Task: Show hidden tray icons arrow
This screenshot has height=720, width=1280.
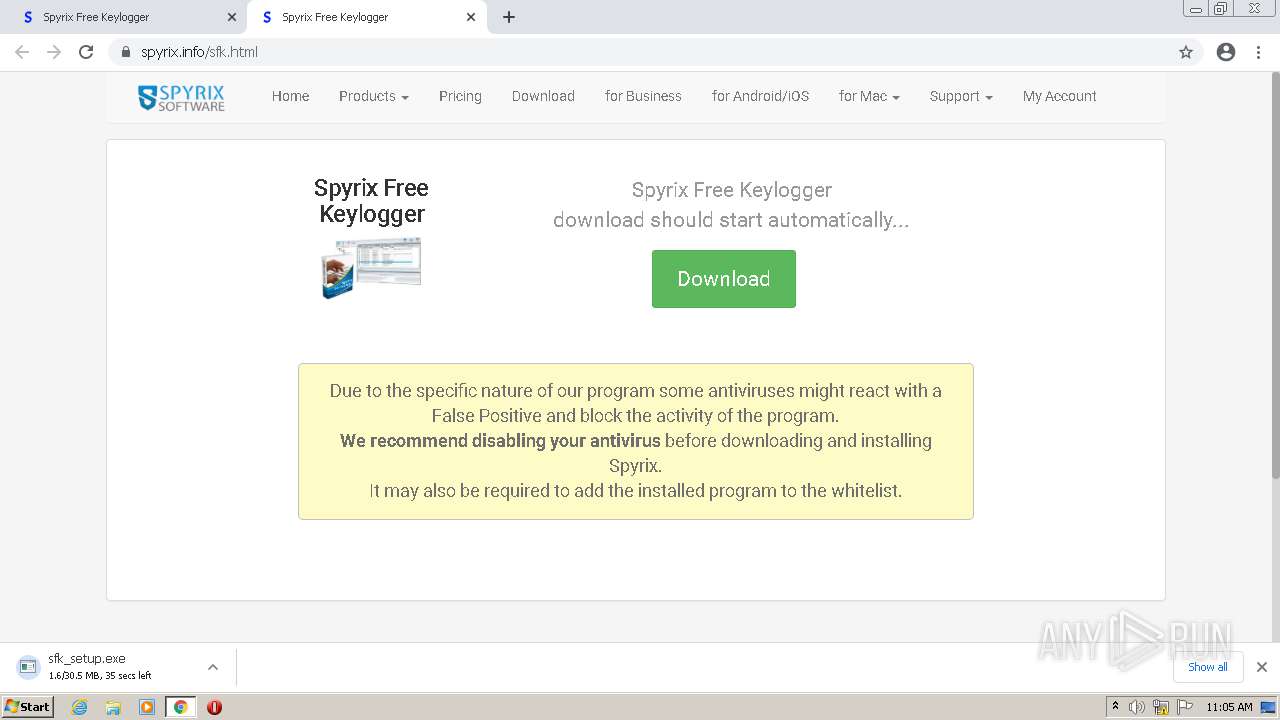Action: (1115, 707)
